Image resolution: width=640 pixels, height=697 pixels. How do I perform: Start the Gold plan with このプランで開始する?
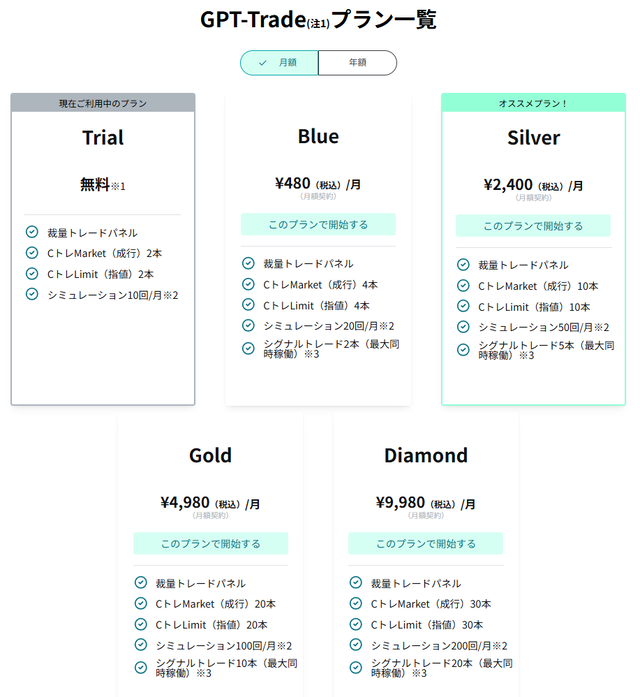[x=211, y=544]
